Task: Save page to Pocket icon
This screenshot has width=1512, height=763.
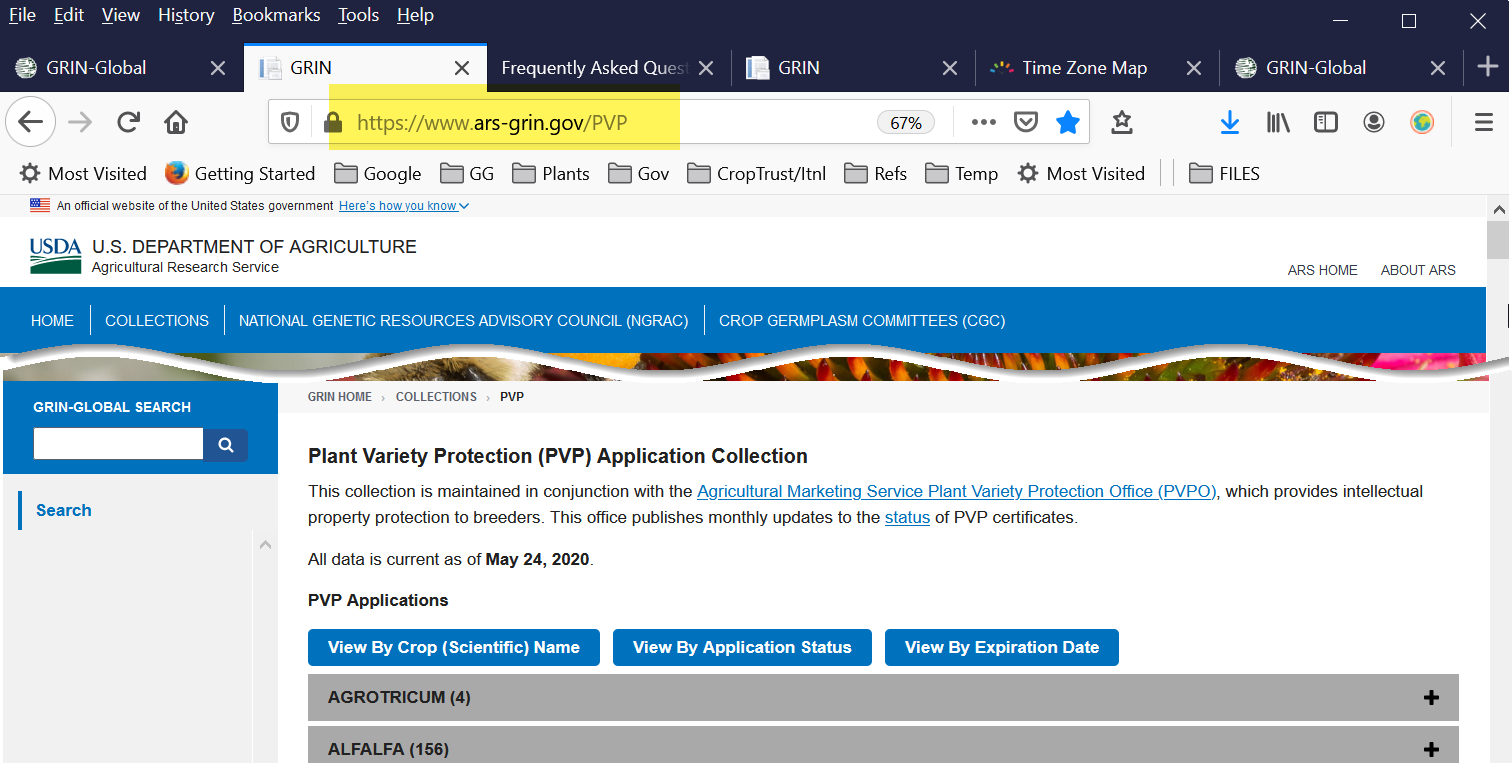Action: pos(1026,122)
